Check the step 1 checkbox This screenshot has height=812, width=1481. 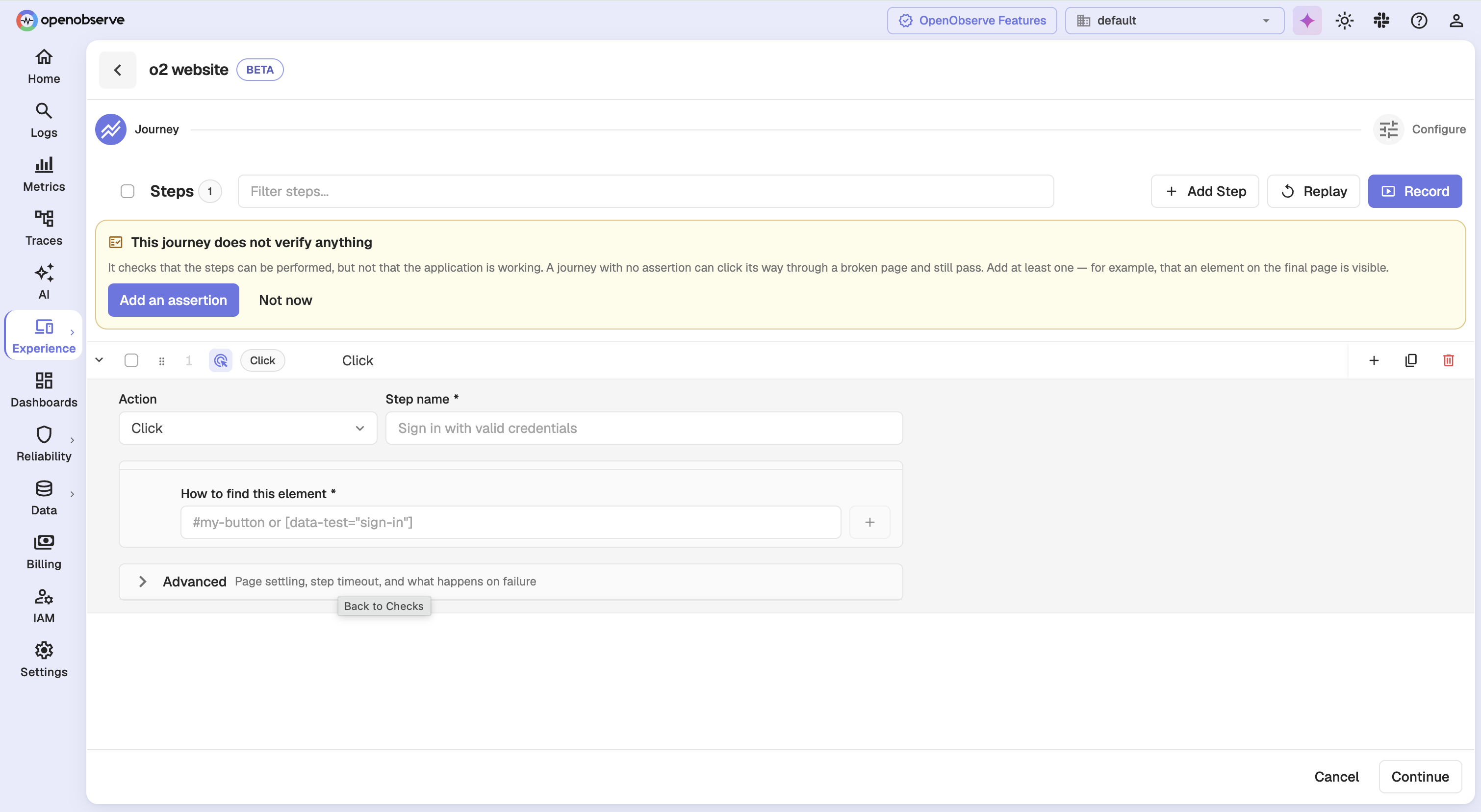point(131,360)
